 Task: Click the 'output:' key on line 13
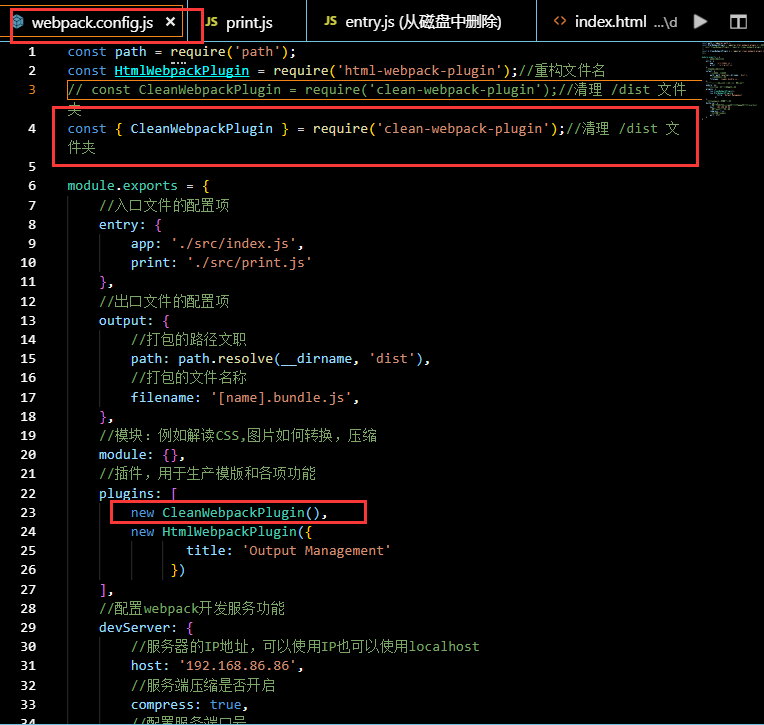coord(126,321)
